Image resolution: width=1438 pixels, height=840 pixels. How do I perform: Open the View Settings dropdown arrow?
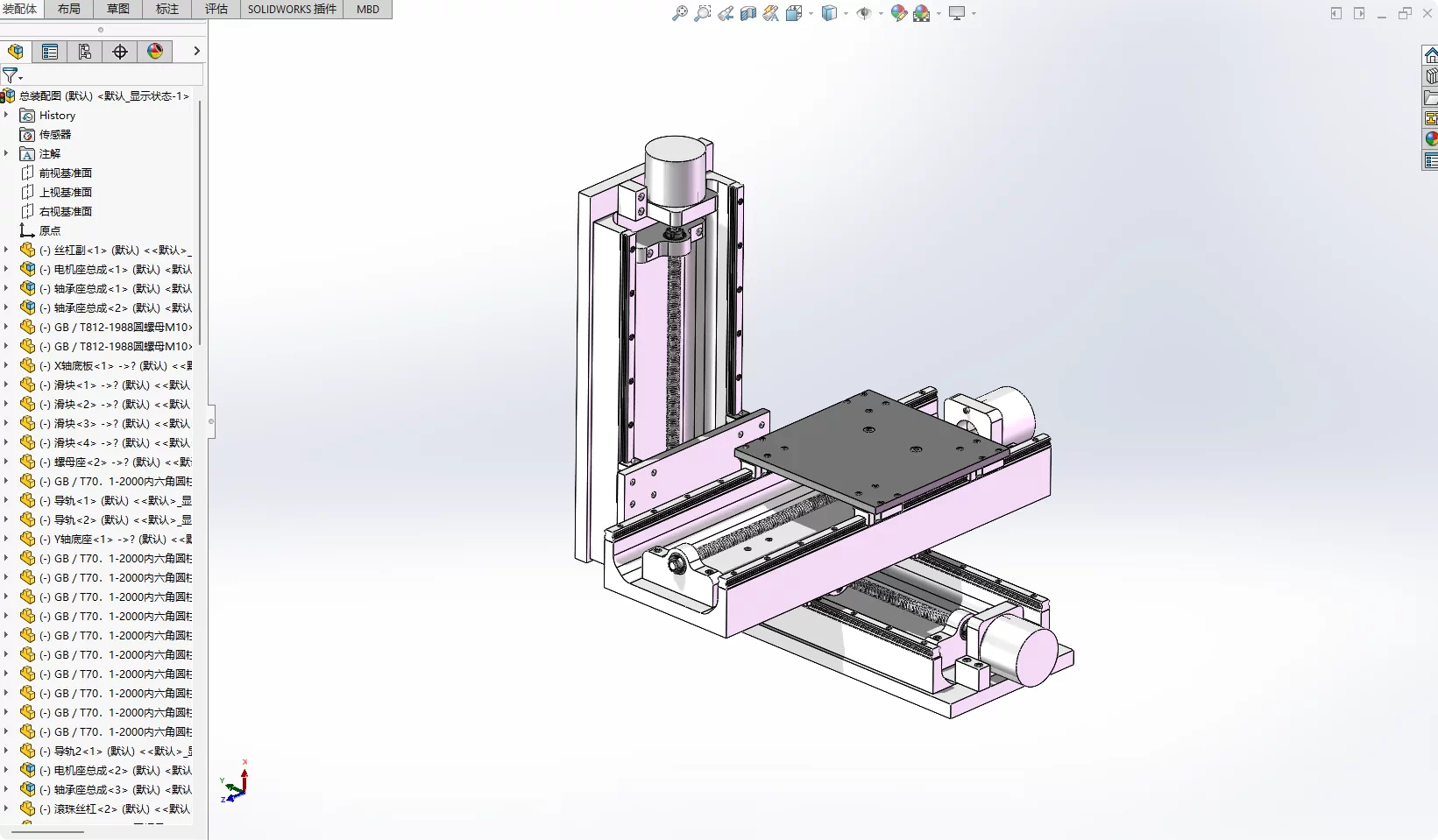coord(974,14)
